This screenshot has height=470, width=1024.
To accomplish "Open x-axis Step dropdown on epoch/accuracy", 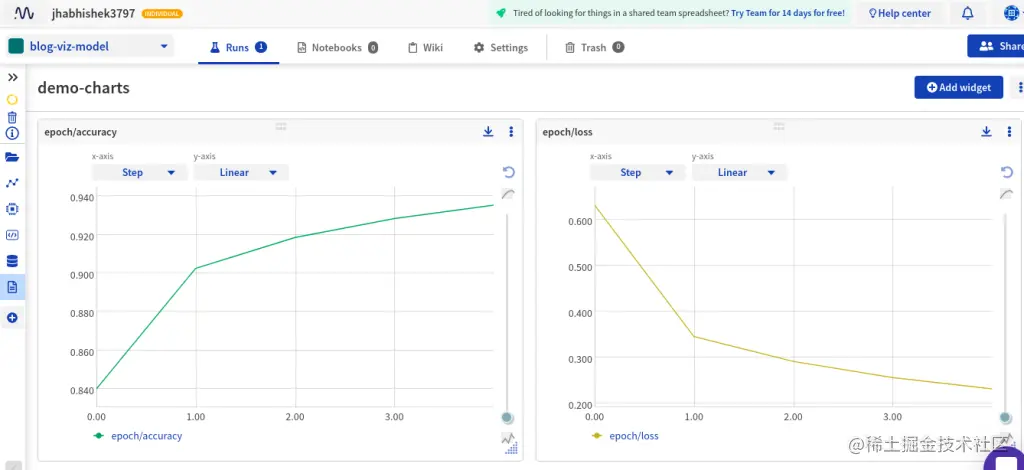I will (x=139, y=172).
